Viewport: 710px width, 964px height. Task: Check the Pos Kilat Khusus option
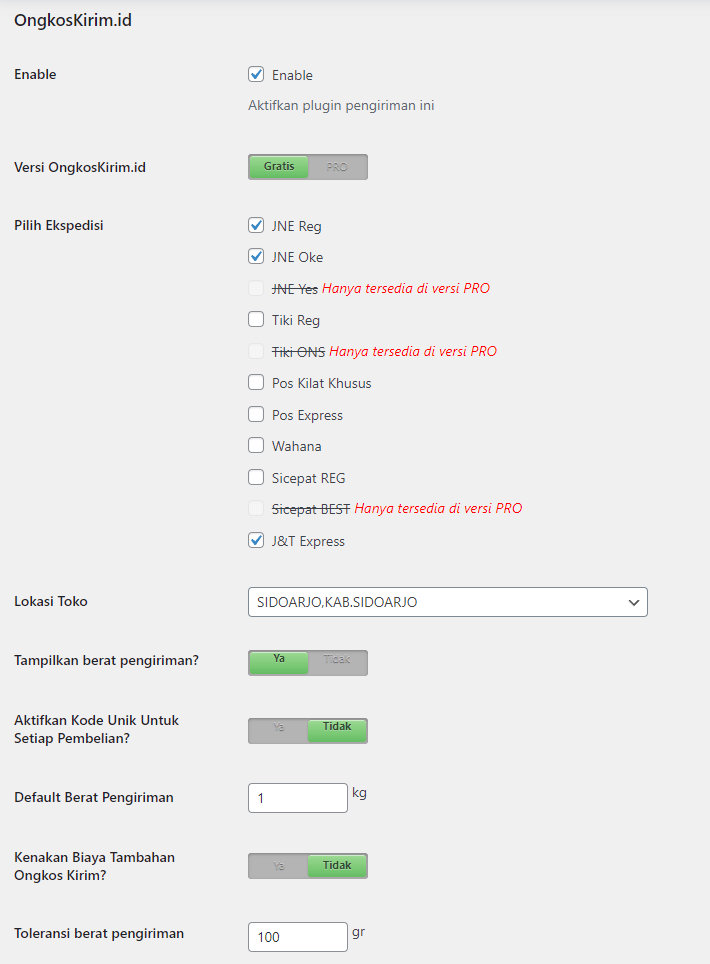pos(256,383)
